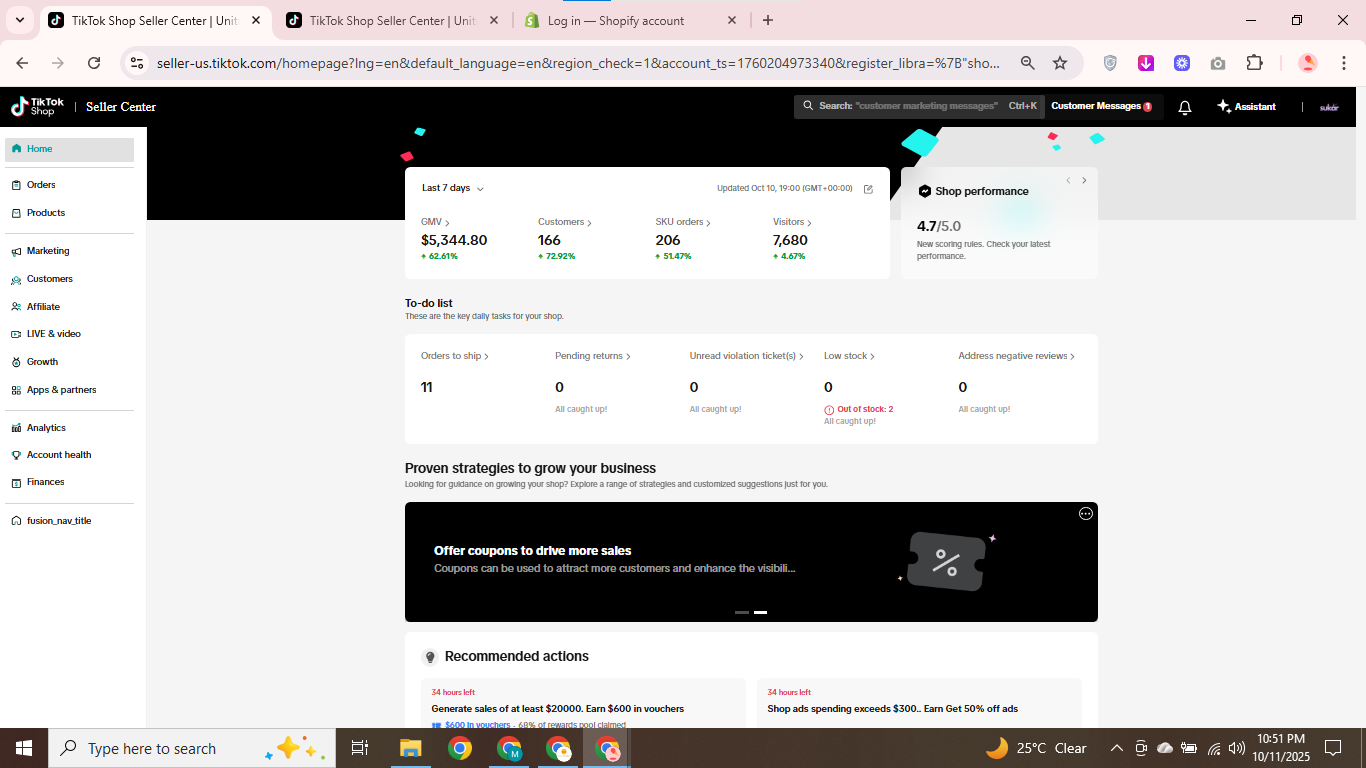
Task: Open Orders in the sidebar
Action: coord(41,185)
